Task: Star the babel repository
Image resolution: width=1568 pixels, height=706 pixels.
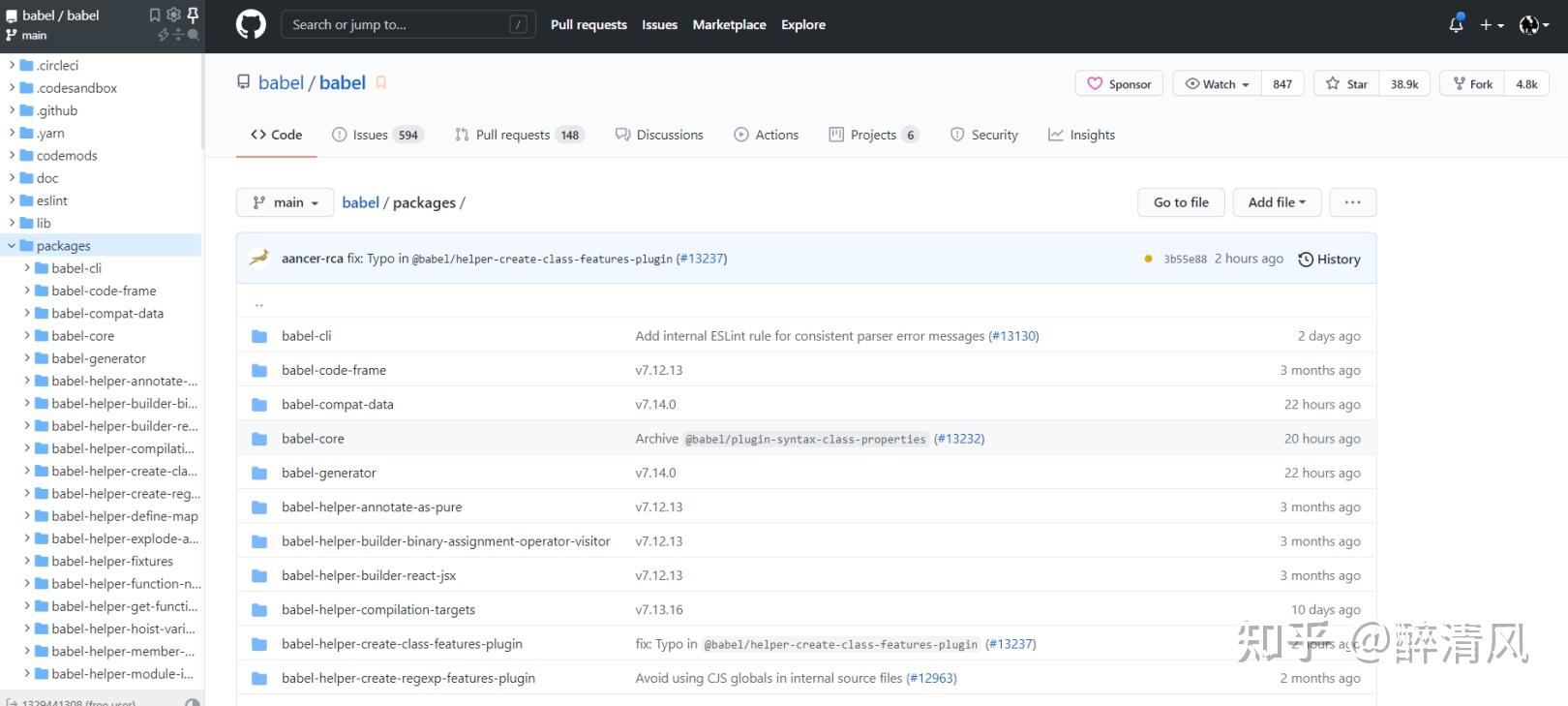Action: [1346, 84]
